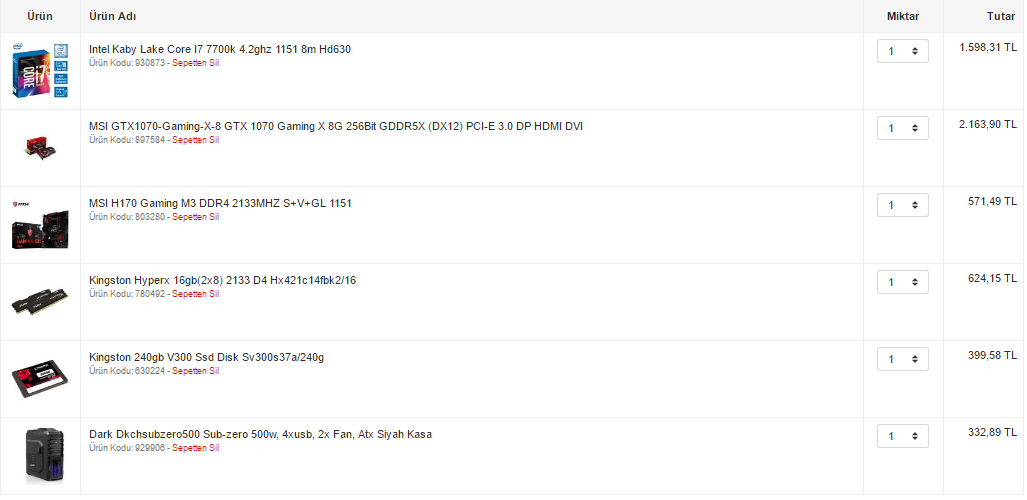Change quantity of Dark Sub-zero case
1027x500 pixels.
point(903,436)
